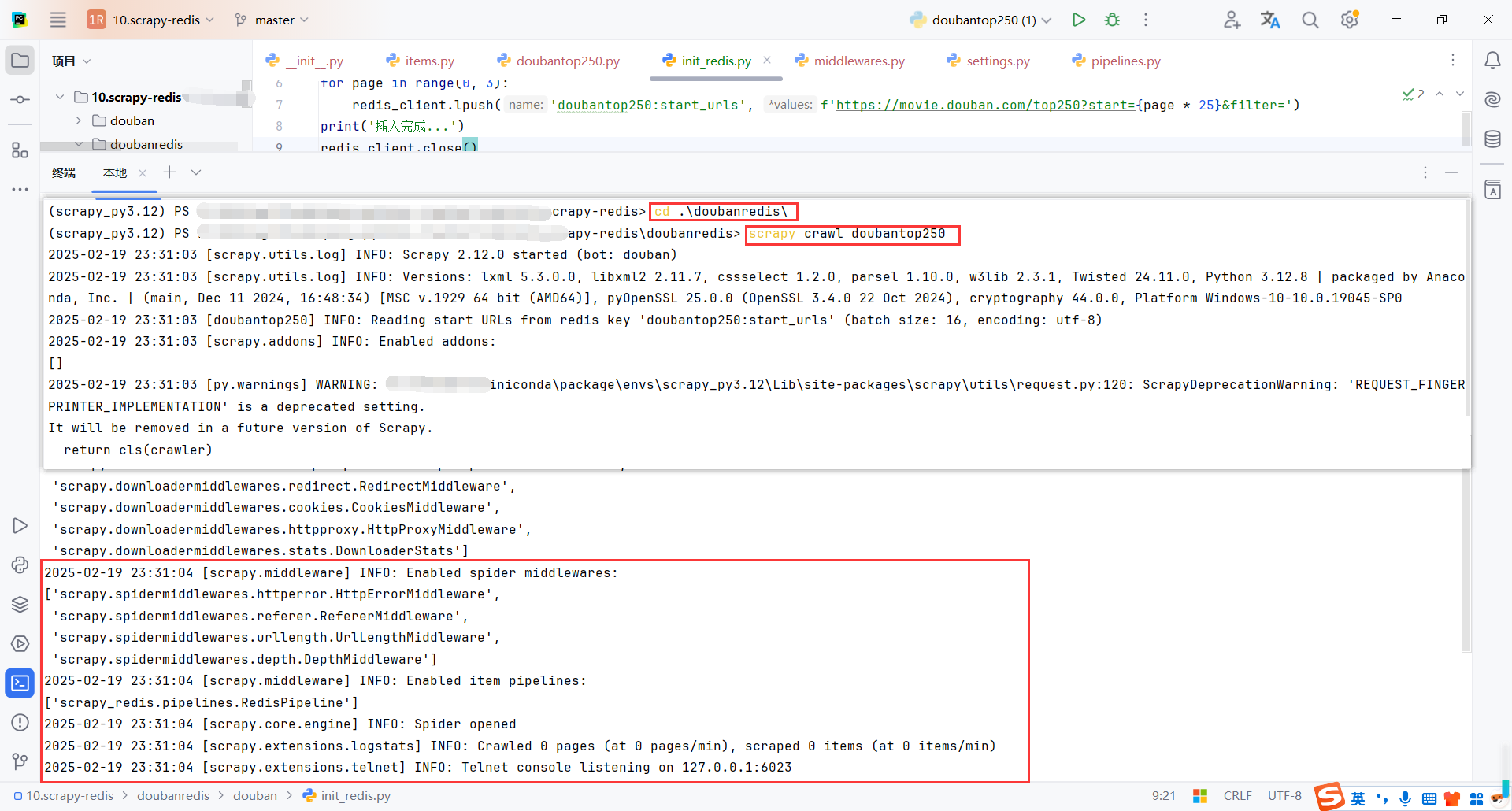This screenshot has height=811, width=1512.
Task: Open Code With Me user icon
Action: click(x=1232, y=20)
